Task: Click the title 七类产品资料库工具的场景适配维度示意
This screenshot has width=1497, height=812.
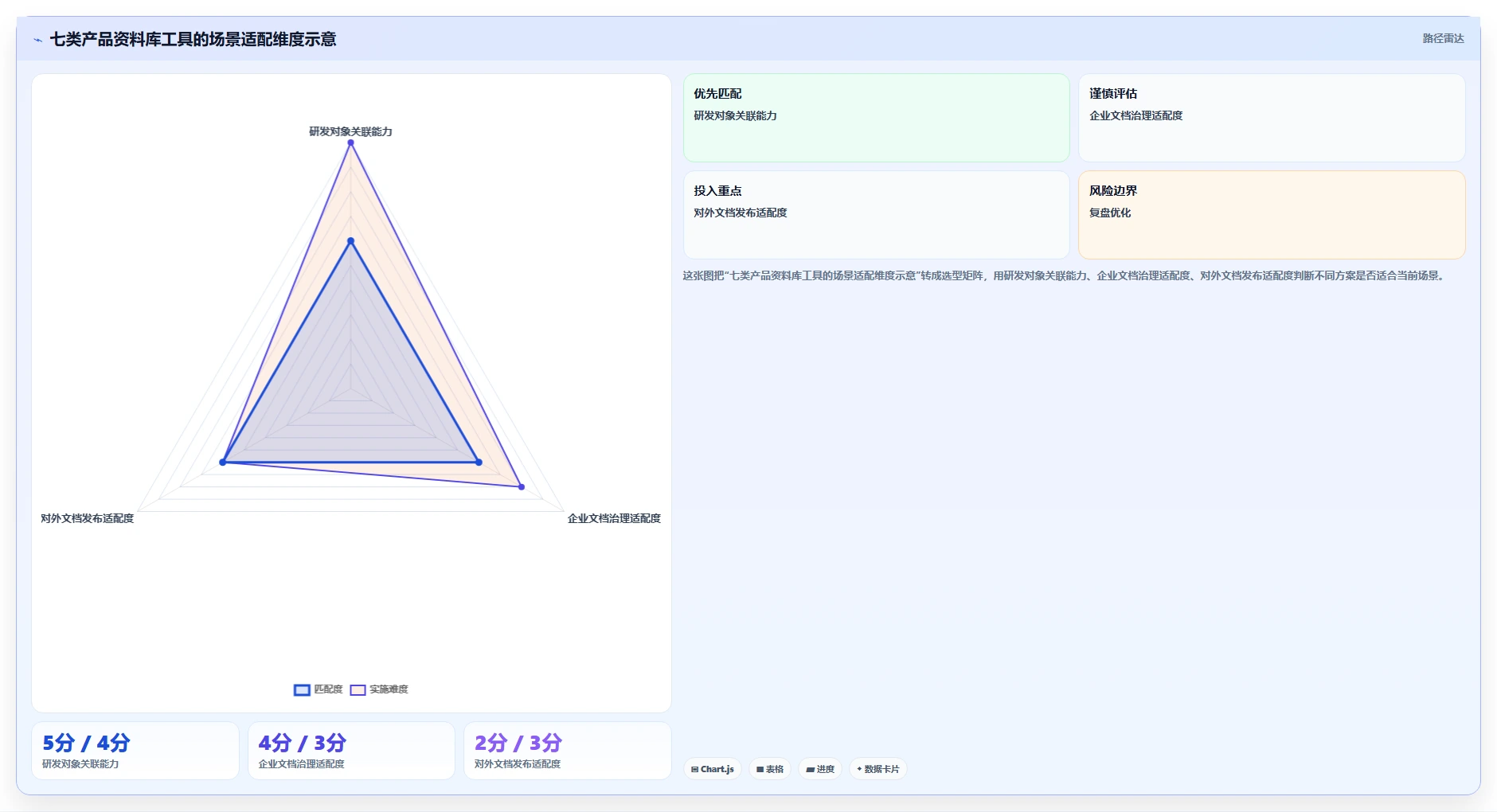Action: coord(193,39)
